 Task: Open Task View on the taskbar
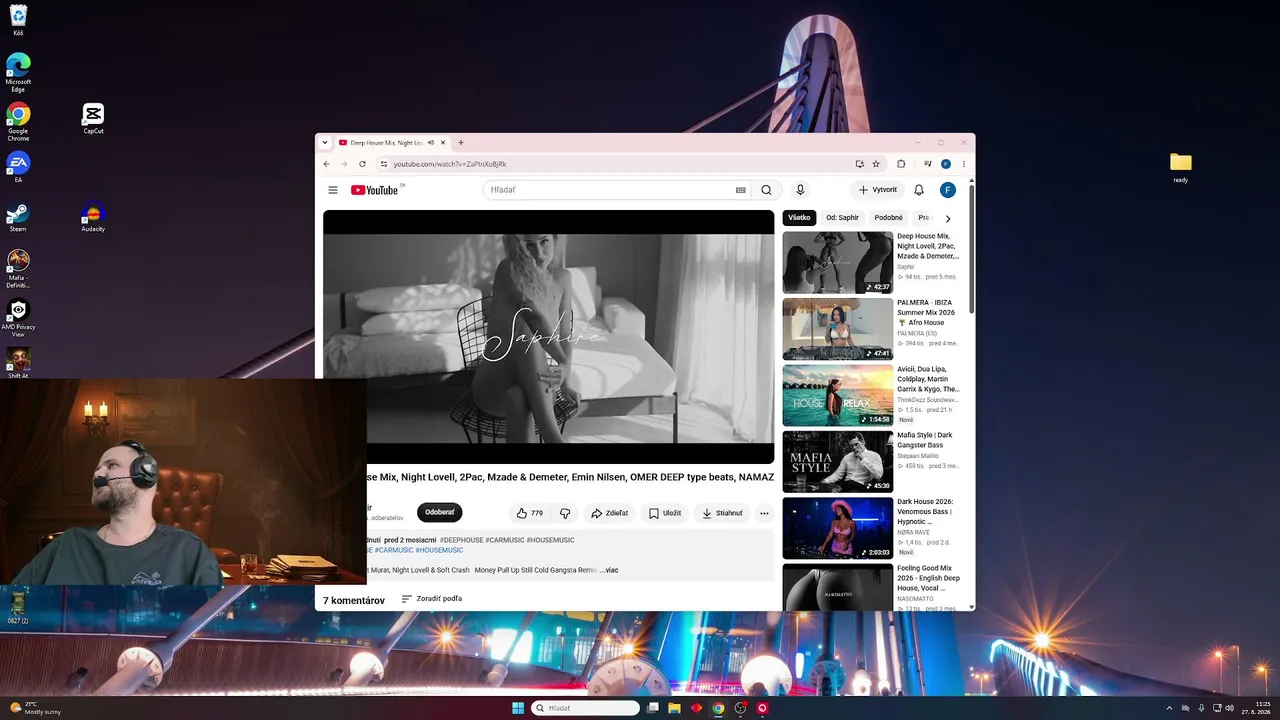pos(653,708)
